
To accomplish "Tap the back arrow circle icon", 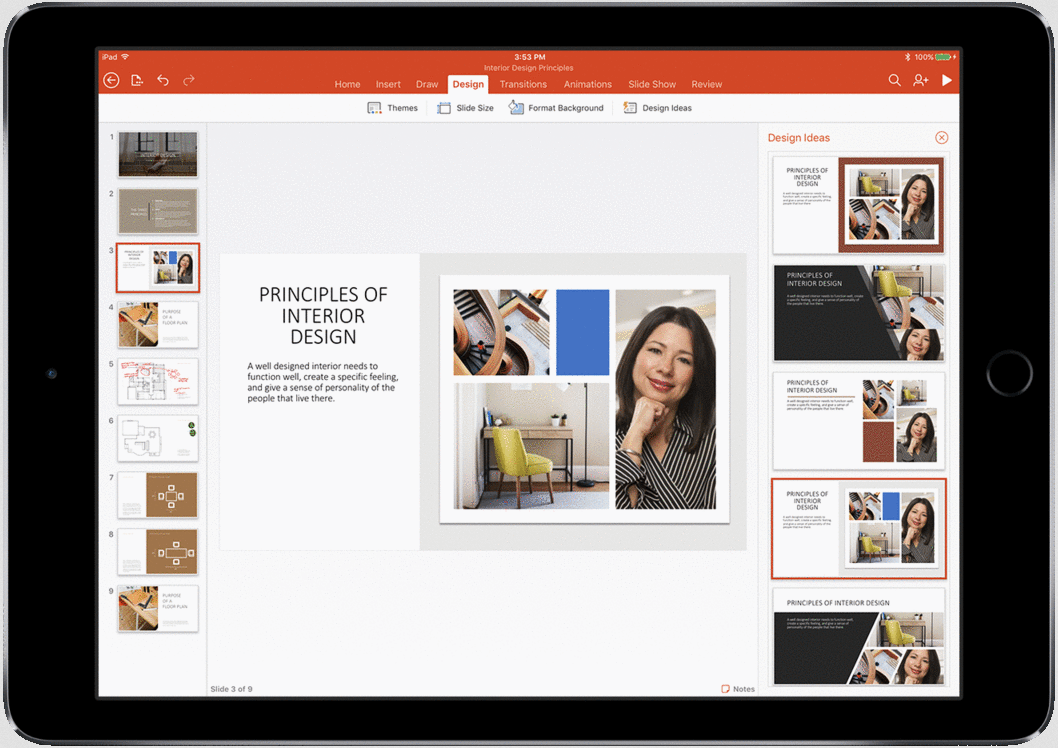I will (111, 80).
